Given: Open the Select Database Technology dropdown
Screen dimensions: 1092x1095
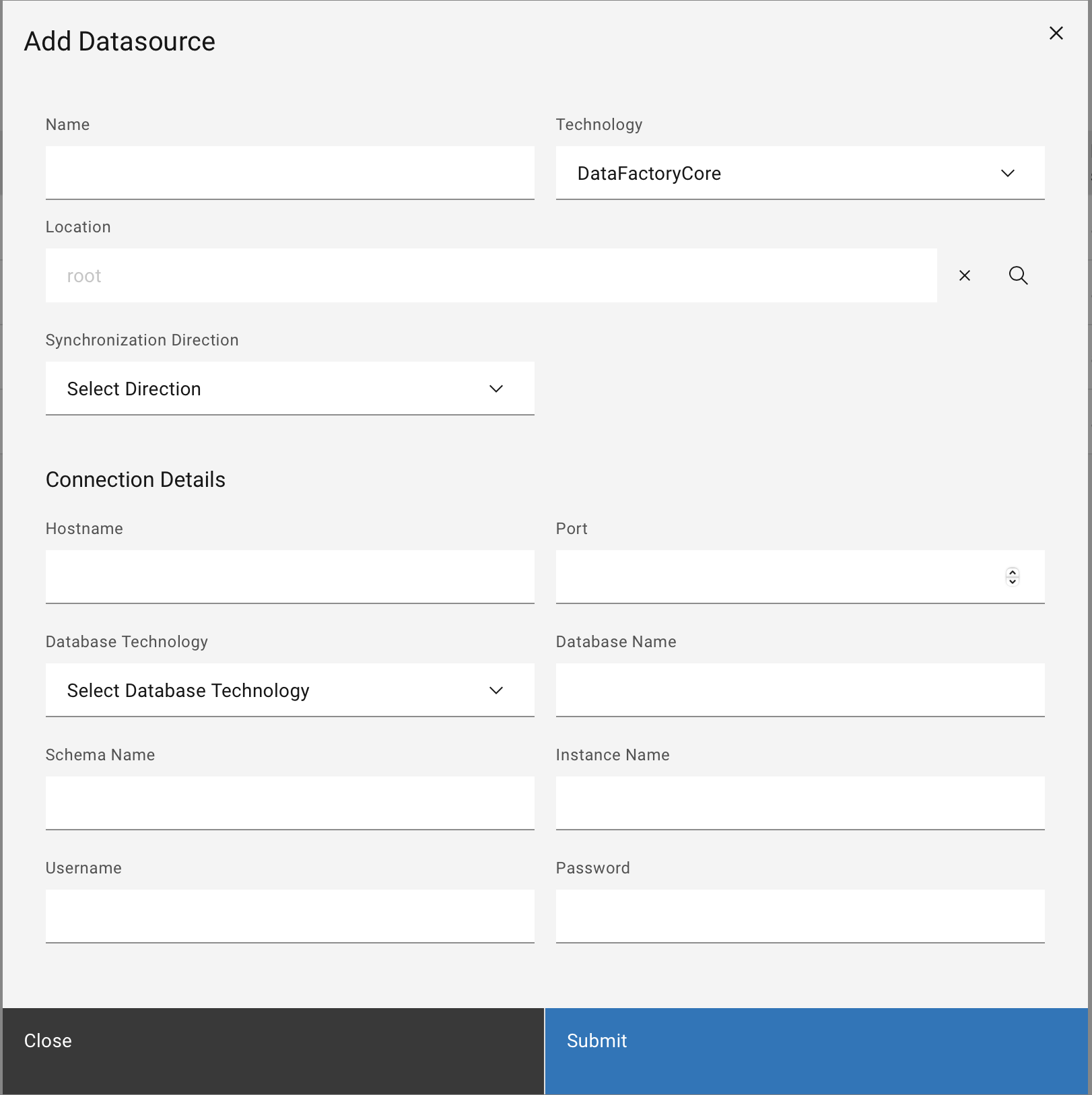Looking at the screenshot, I should click(x=289, y=690).
